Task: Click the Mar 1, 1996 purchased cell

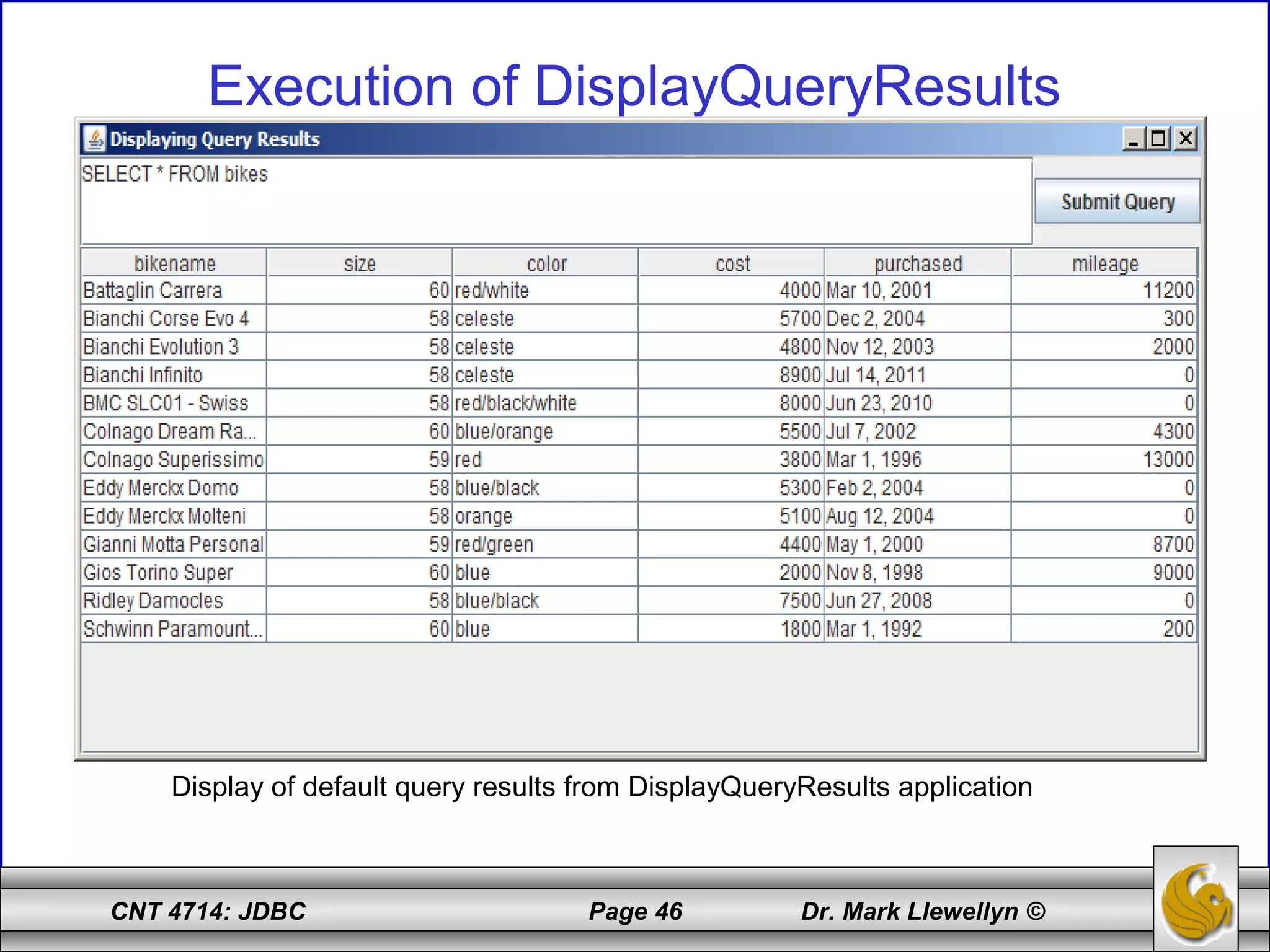Action: coord(918,459)
